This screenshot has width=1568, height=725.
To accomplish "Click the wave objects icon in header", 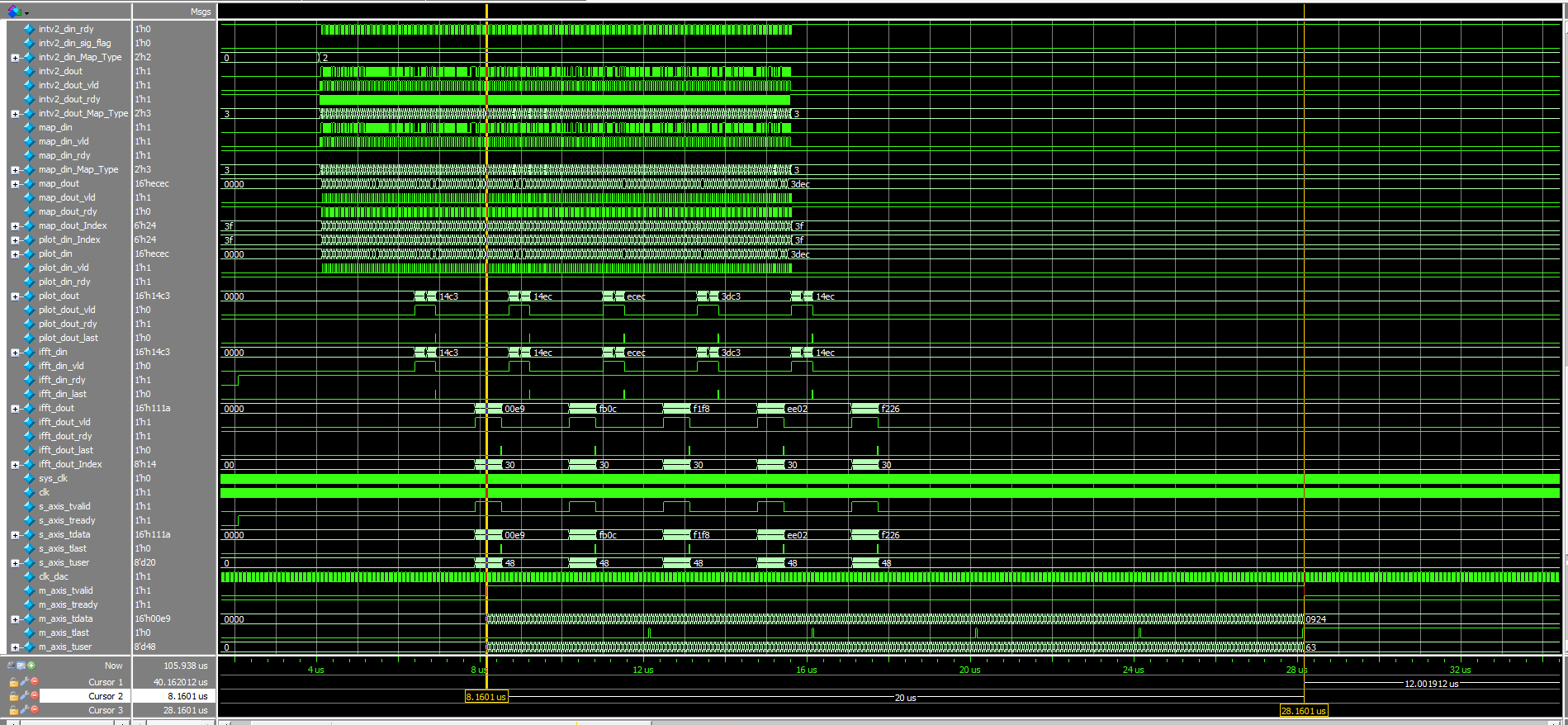I will tap(13, 11).
